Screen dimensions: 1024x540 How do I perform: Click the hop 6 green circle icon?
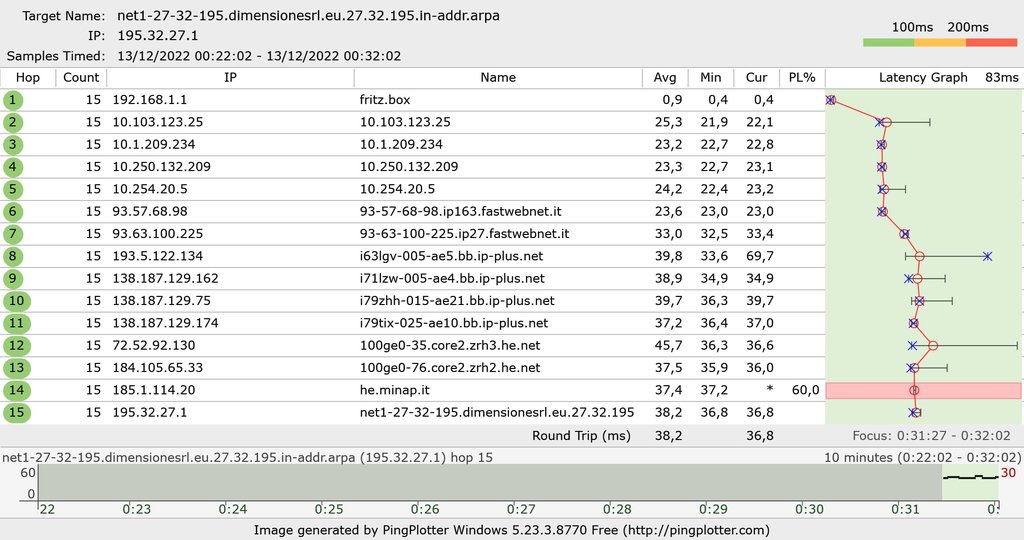(12, 212)
